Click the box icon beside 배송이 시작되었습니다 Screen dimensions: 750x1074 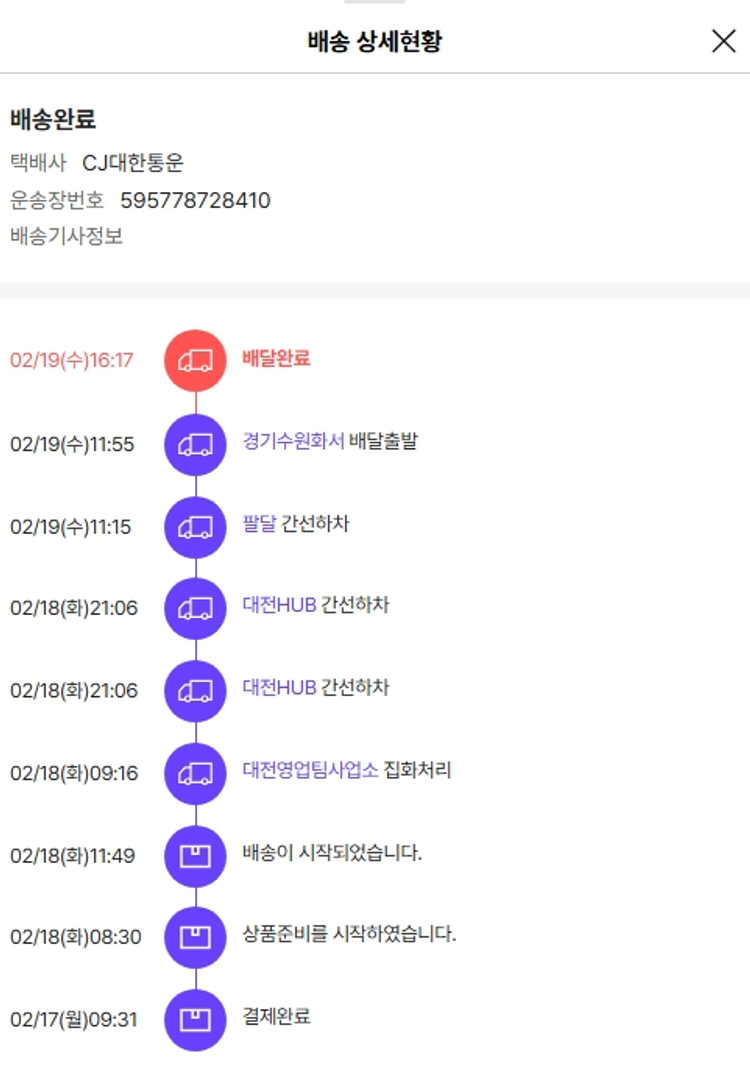tap(195, 856)
